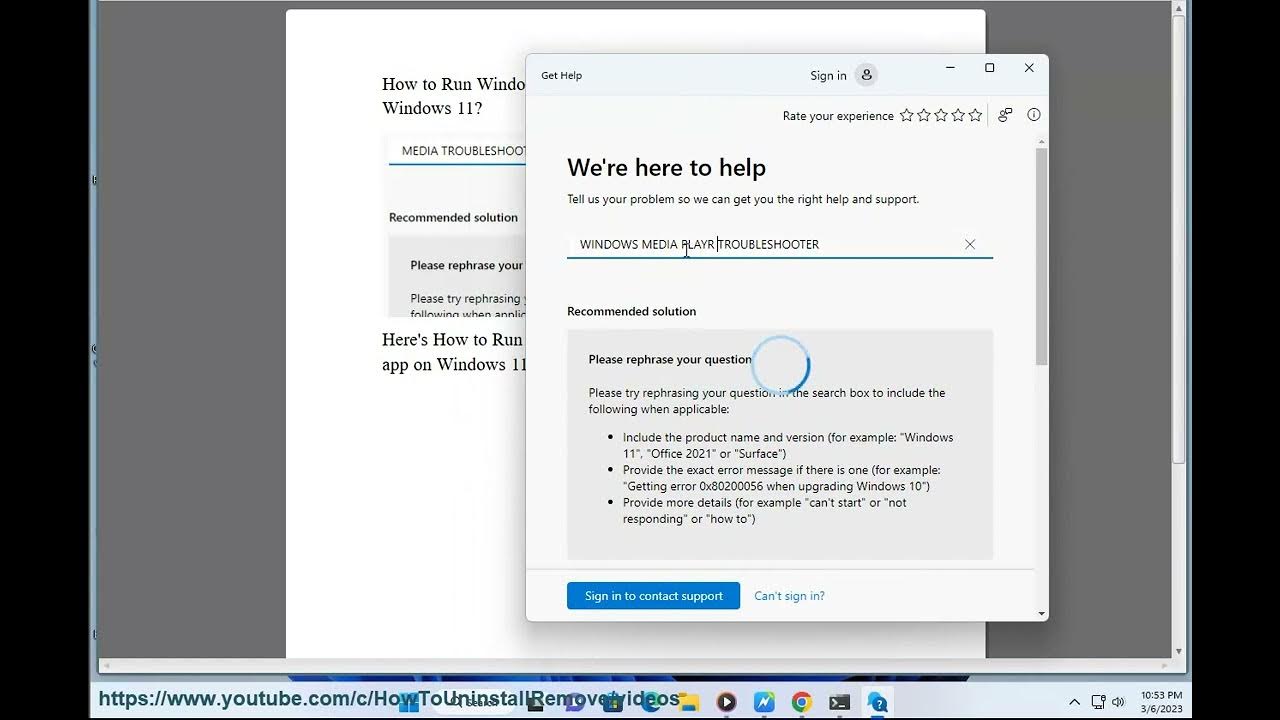Select the second rating star
Viewport: 1280px width, 720px height.
tap(924, 116)
